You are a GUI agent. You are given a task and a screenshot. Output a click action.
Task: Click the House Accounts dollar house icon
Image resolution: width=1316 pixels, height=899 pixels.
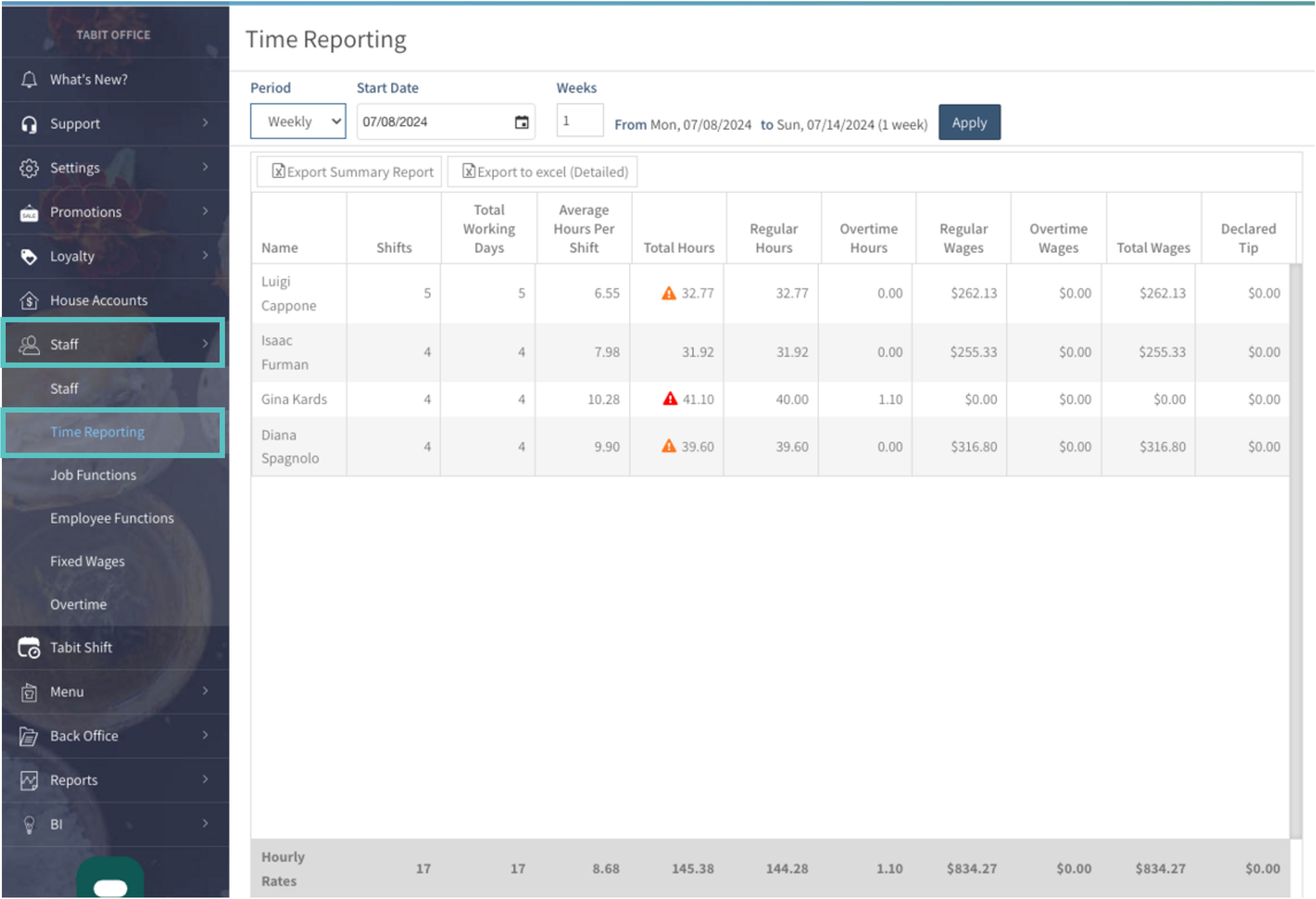[29, 301]
